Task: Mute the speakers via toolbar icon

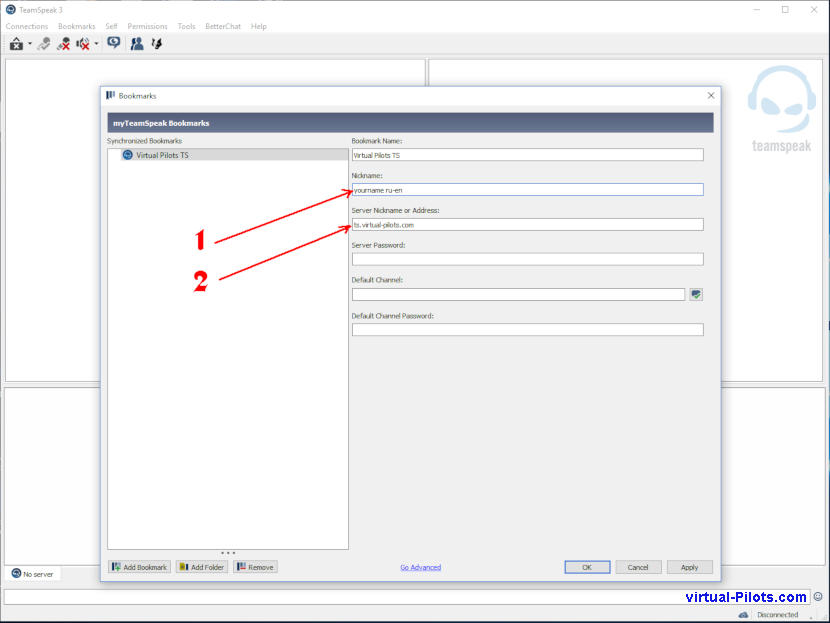Action: click(x=83, y=44)
